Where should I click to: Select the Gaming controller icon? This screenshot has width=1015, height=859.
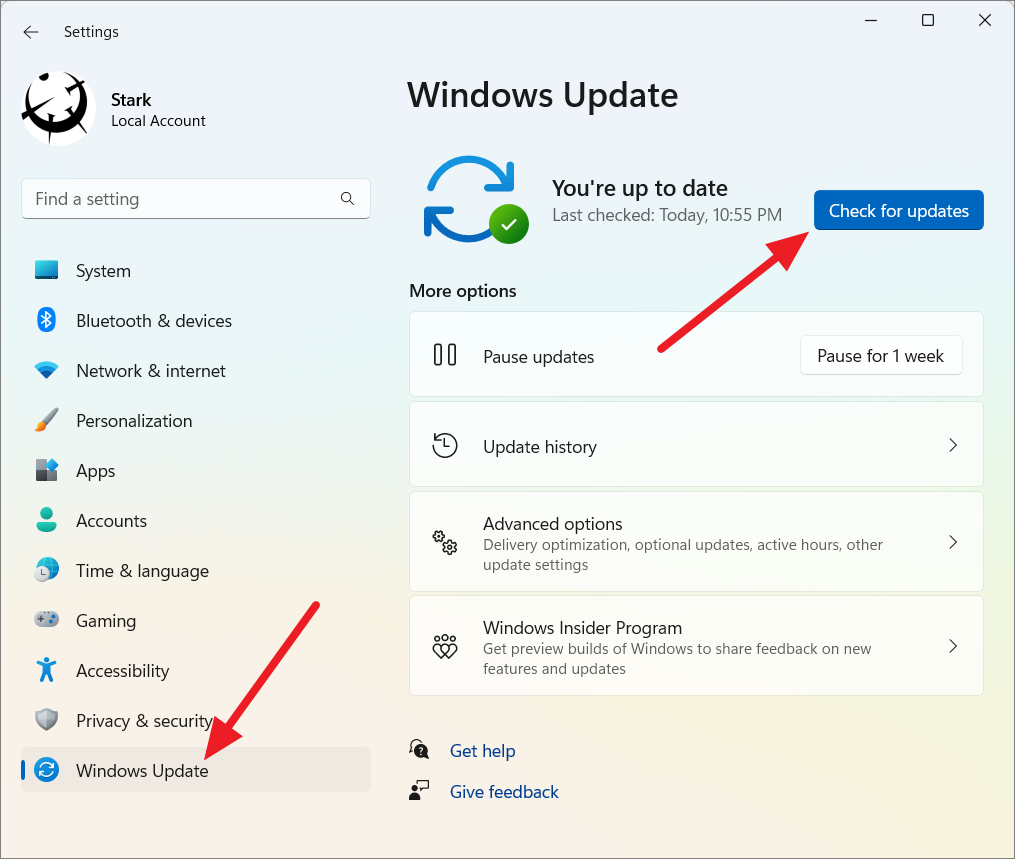point(46,620)
